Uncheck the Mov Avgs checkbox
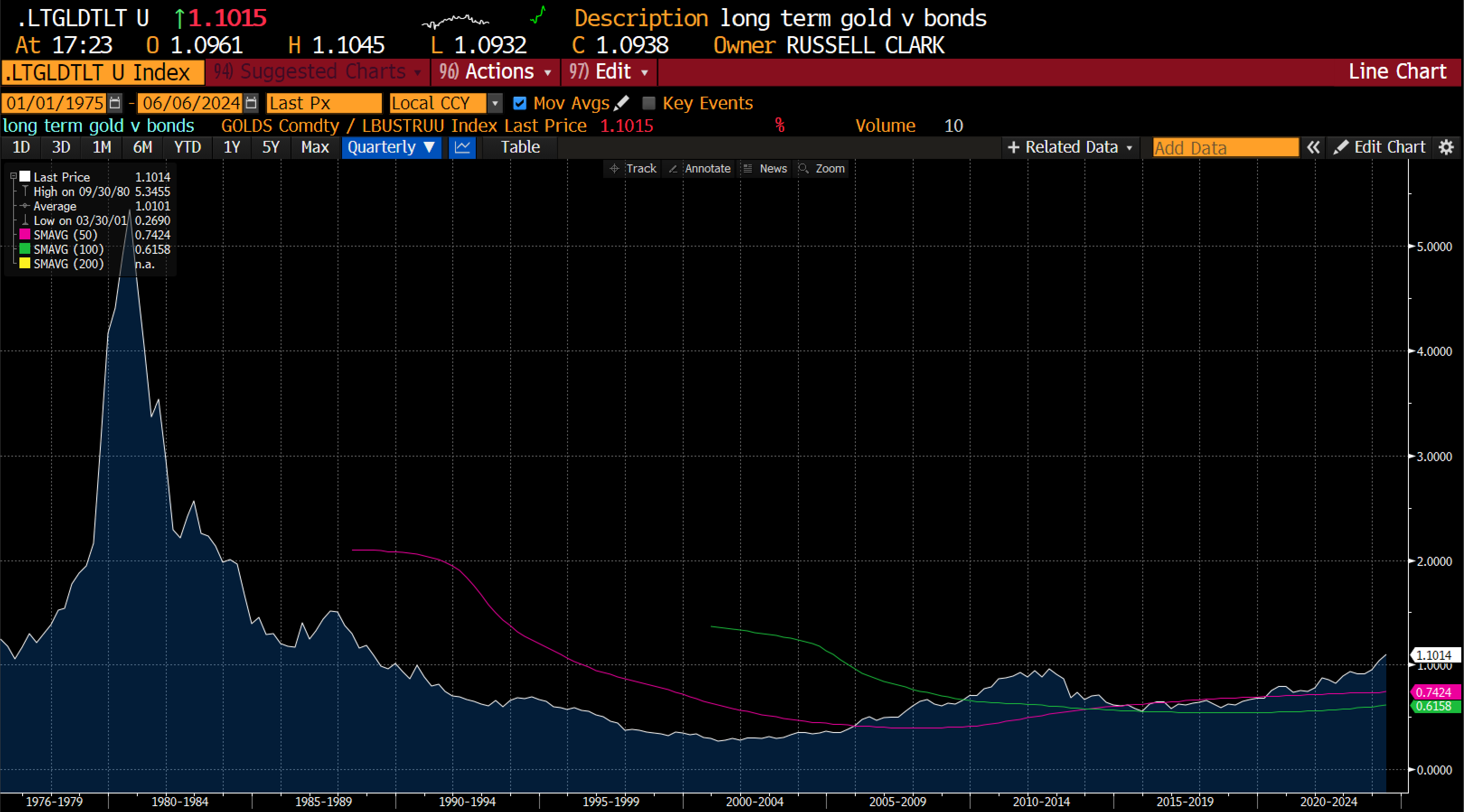 (x=520, y=103)
